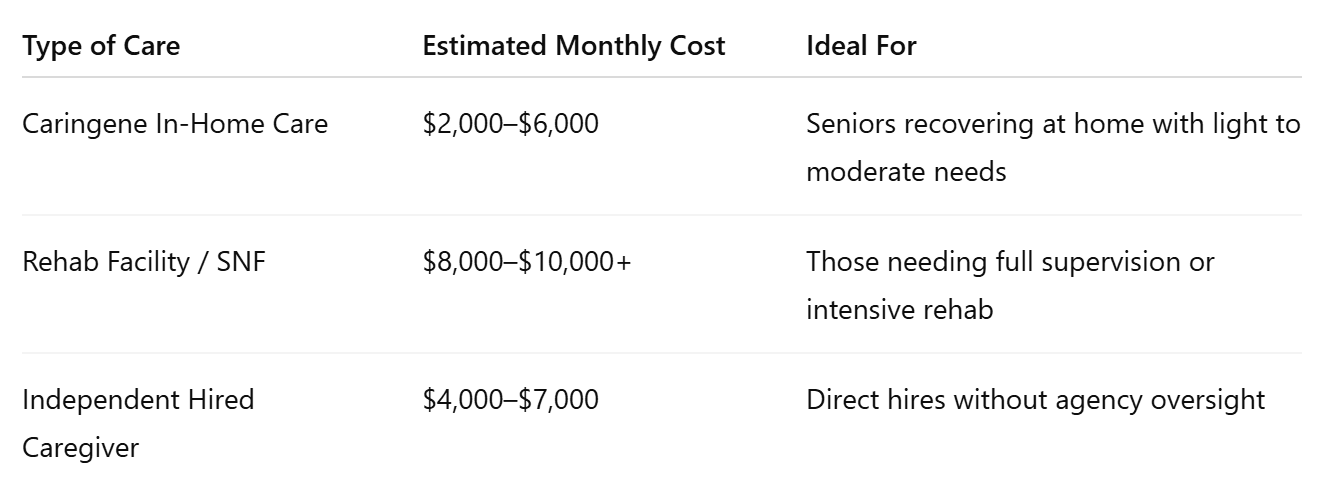Click the intensive rehab text line

pos(900,310)
